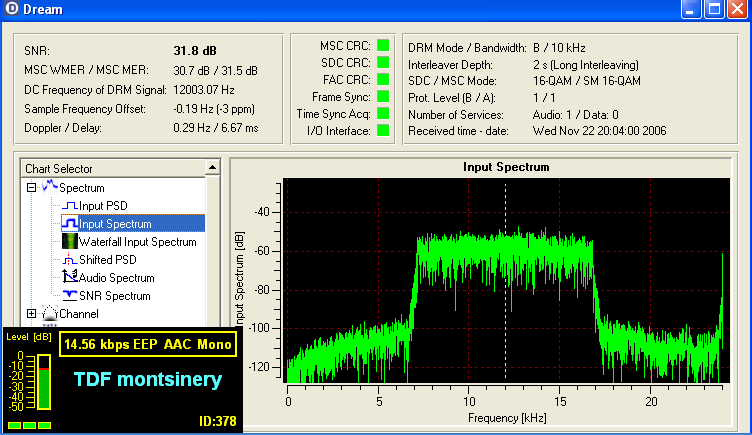Click the Channel category label
752x435 pixels.
click(79, 314)
